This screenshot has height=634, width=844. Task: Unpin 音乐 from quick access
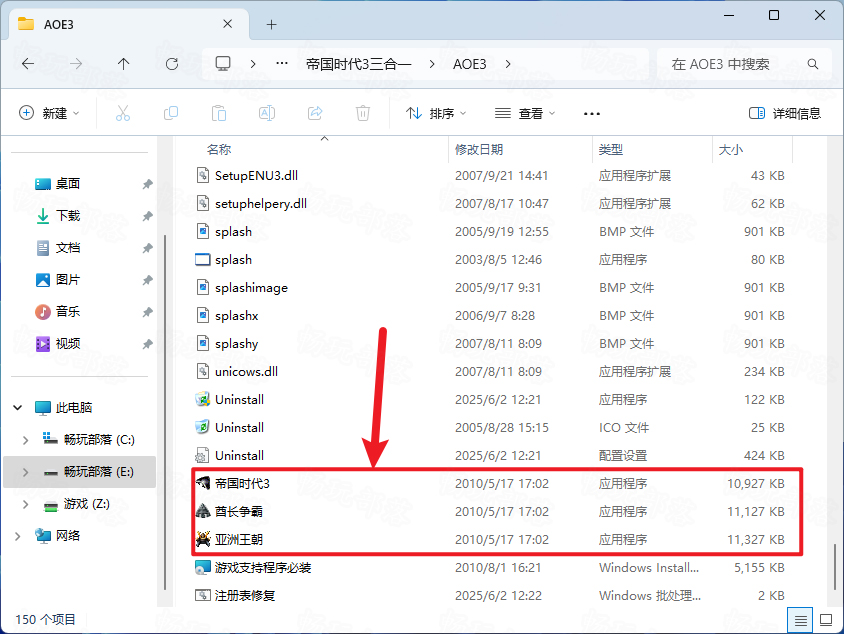click(147, 312)
